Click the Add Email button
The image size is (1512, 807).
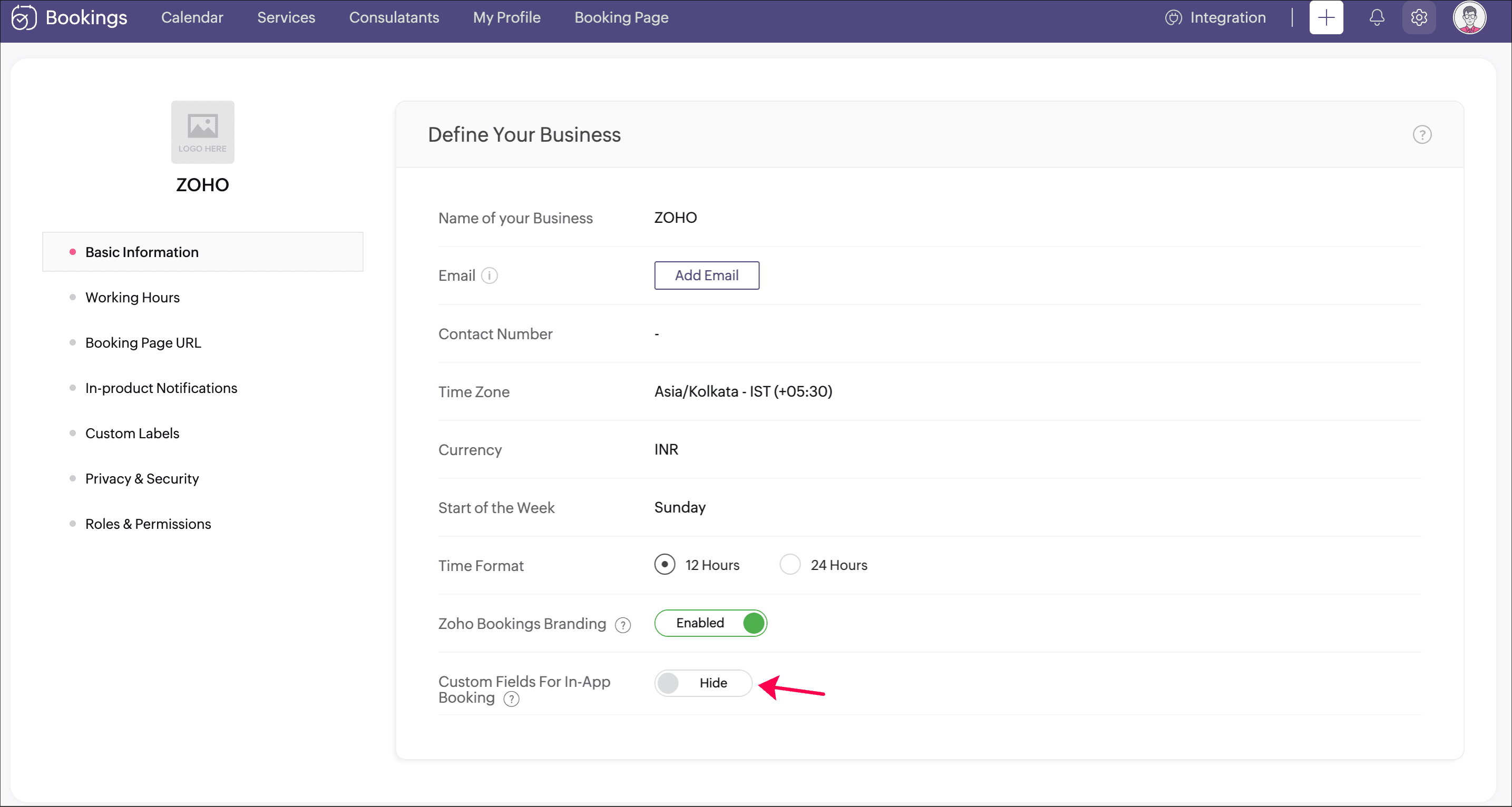tap(707, 275)
